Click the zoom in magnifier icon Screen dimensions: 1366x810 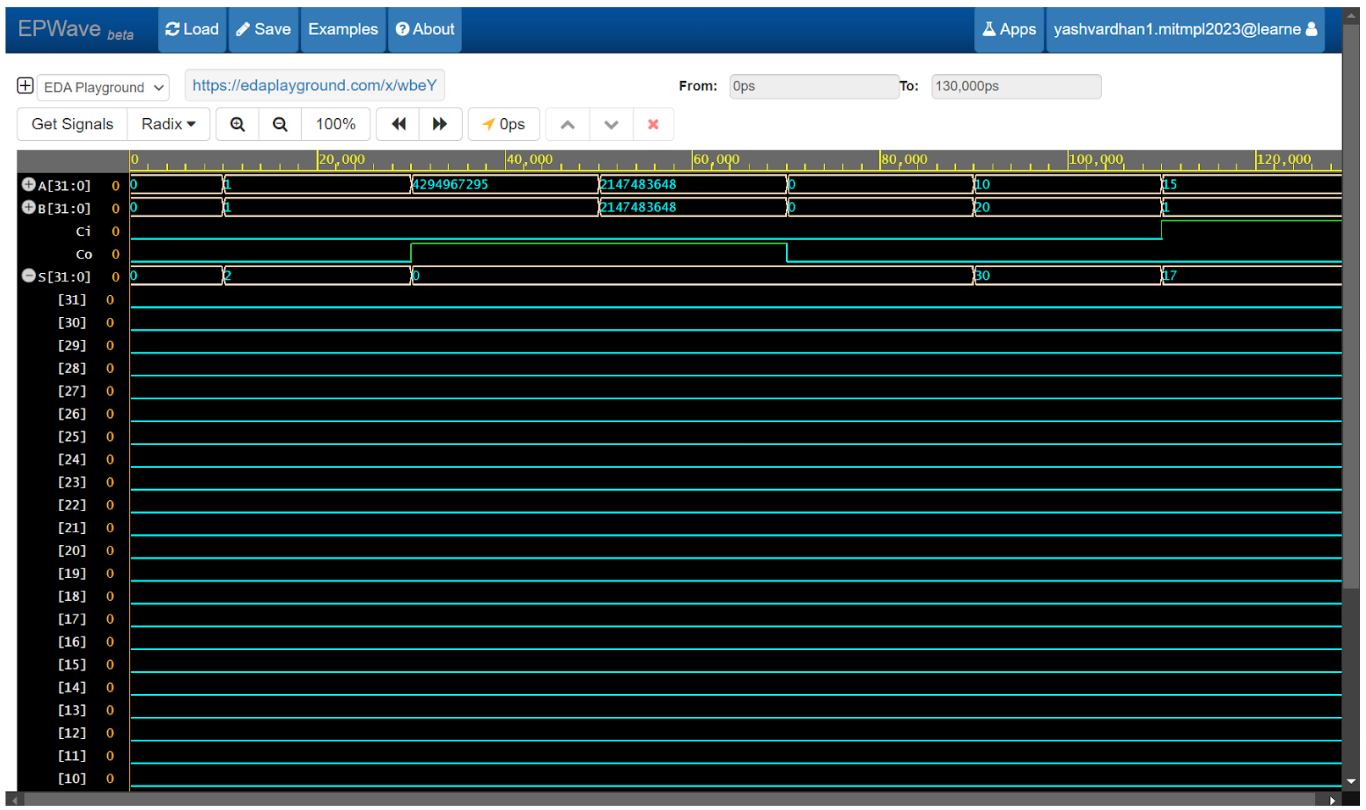(x=238, y=124)
